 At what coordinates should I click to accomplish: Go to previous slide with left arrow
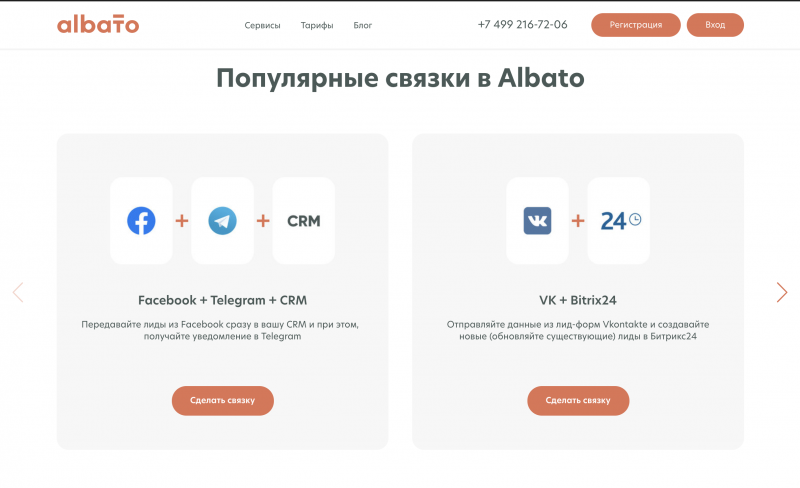click(17, 292)
